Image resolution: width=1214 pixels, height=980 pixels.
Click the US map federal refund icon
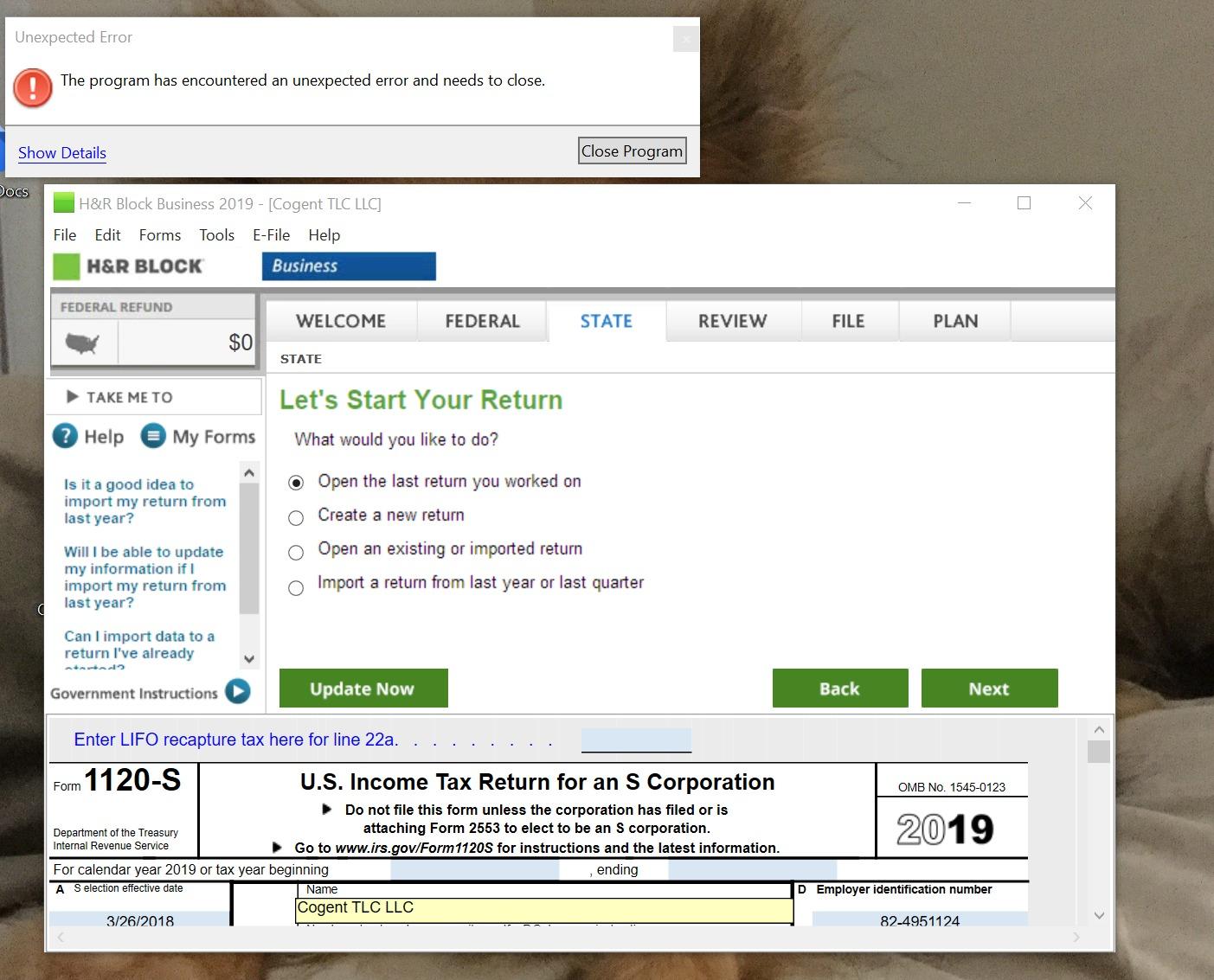[x=82, y=343]
